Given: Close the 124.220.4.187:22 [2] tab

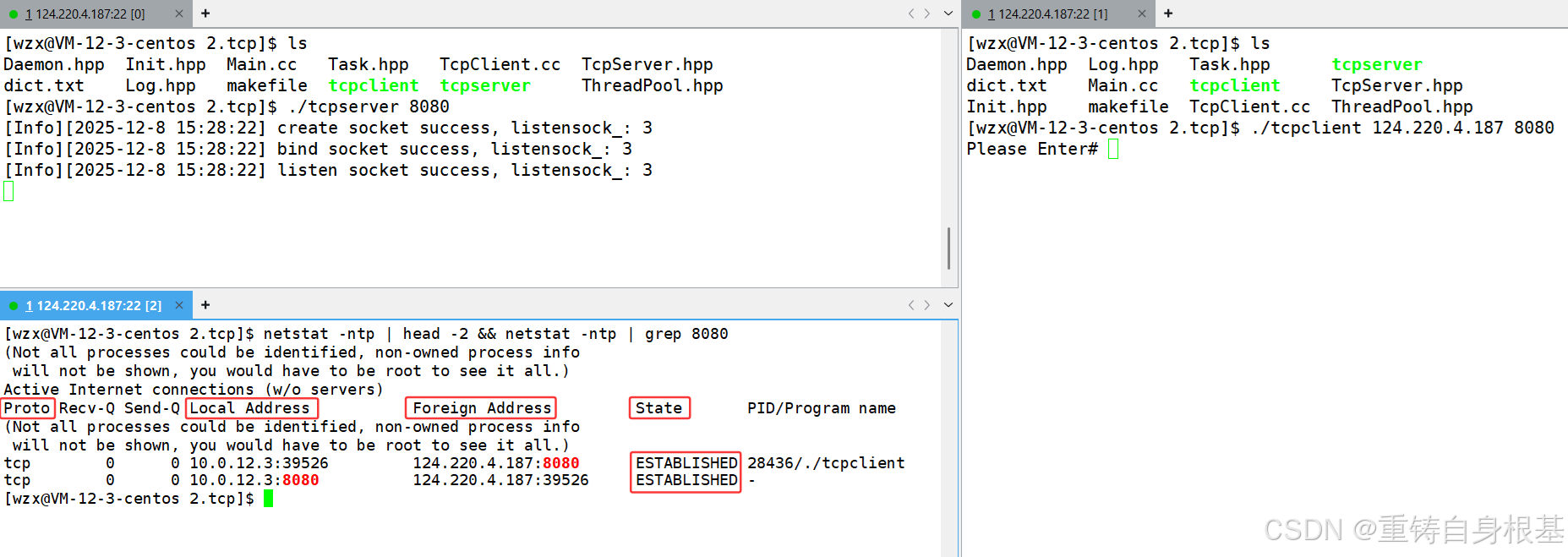Looking at the screenshot, I should tap(179, 305).
